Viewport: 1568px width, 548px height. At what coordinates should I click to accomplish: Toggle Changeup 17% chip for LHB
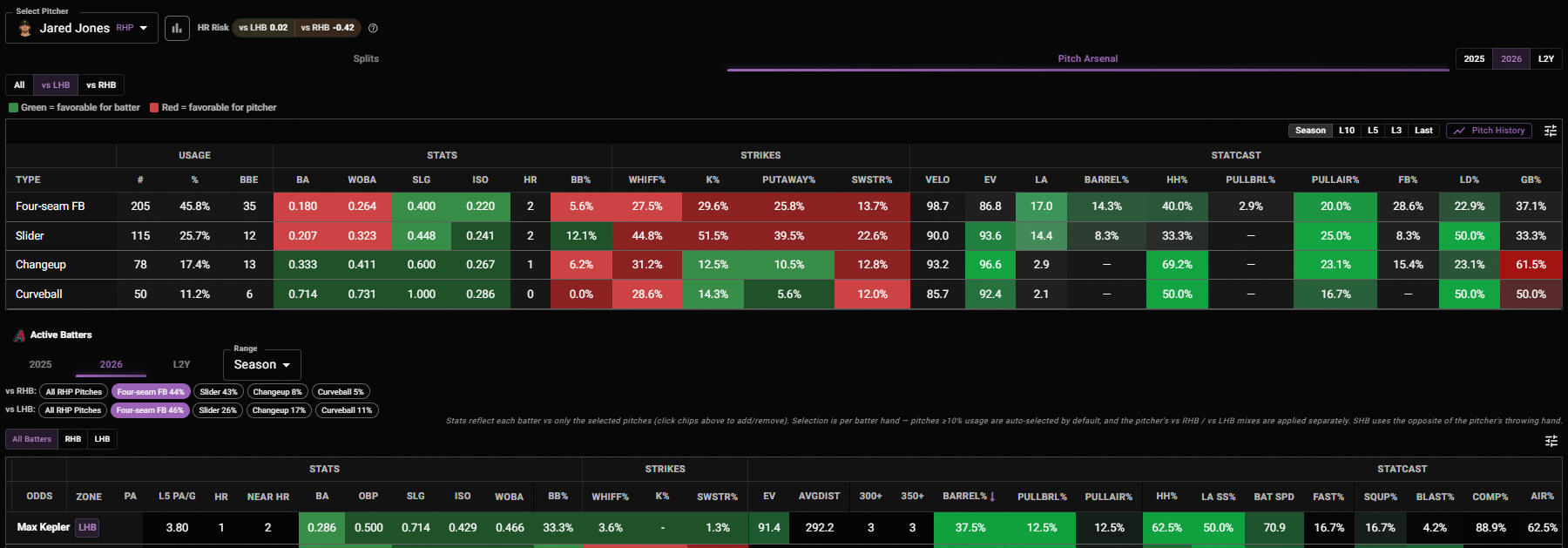279,410
